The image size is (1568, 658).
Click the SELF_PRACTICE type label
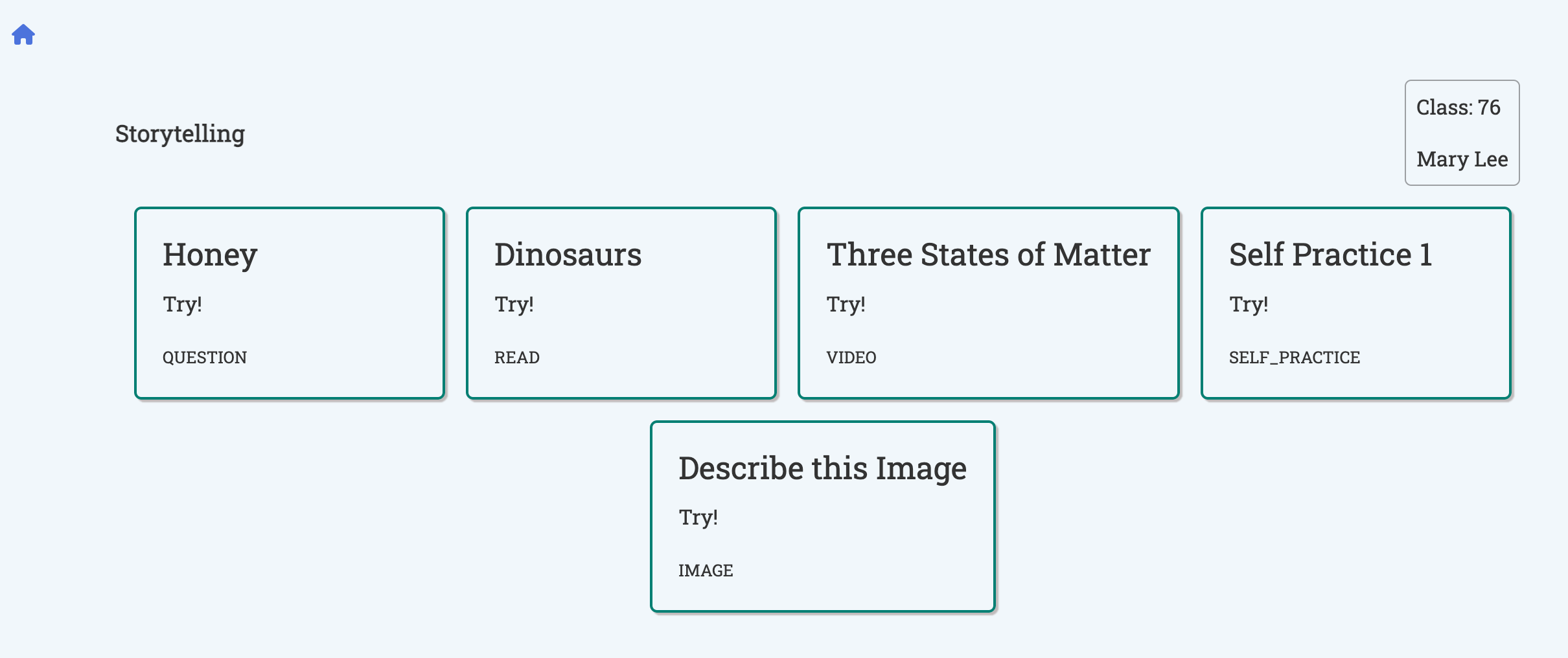tap(1295, 357)
